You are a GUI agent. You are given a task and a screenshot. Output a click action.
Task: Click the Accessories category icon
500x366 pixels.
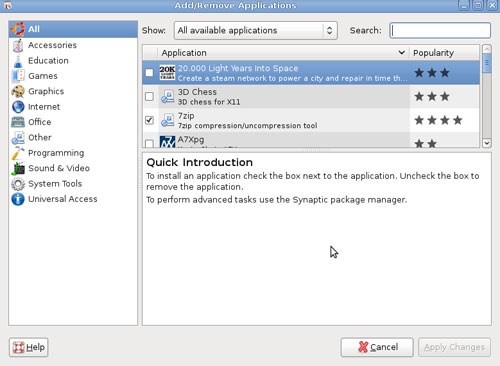tap(18, 45)
